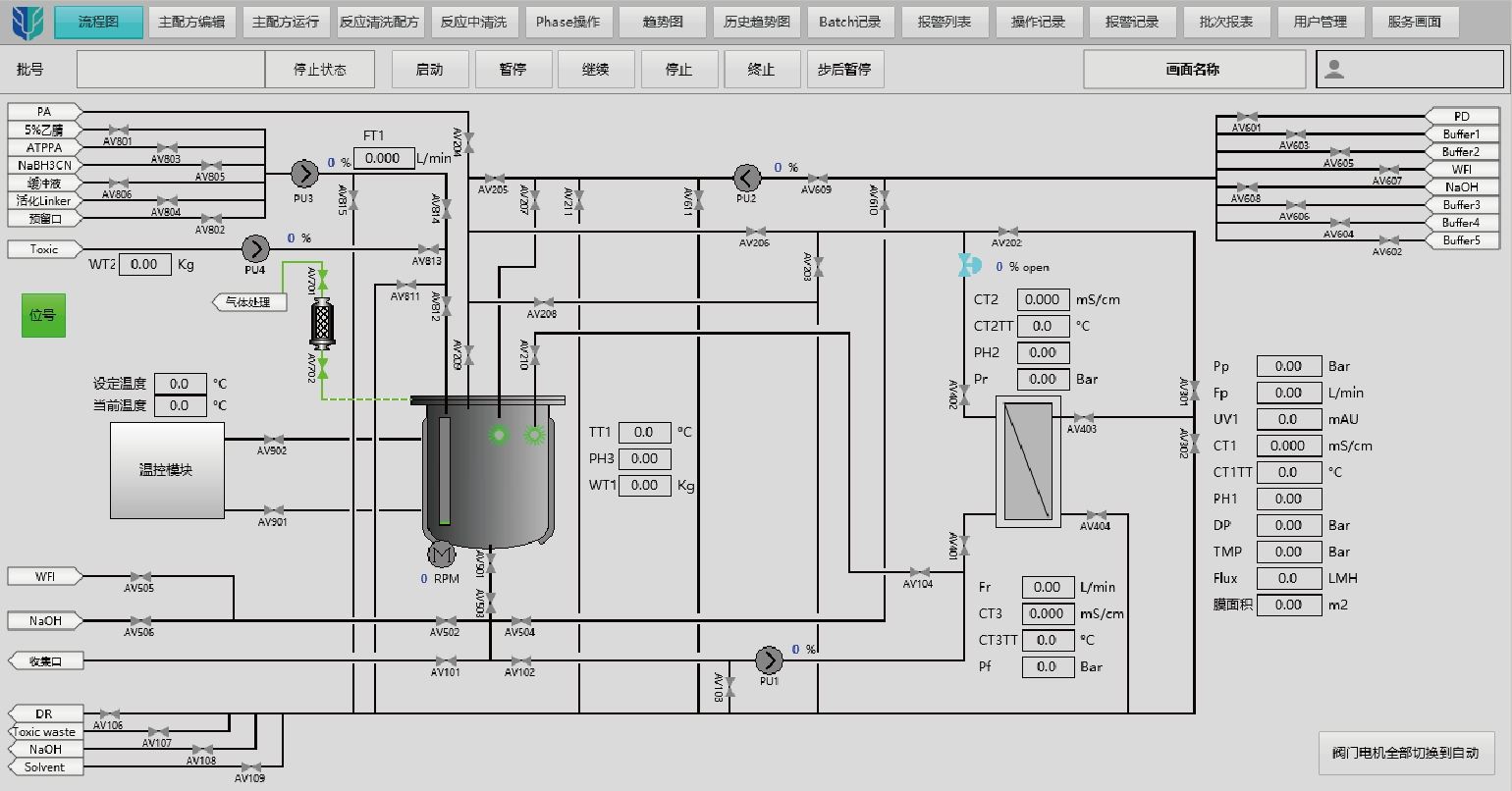Click the 温控模块 block
1512x791 pixels.
[167, 470]
